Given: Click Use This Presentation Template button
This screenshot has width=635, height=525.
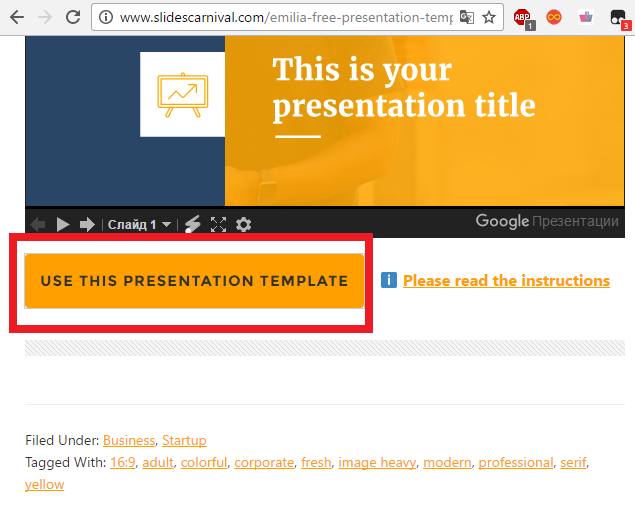Looking at the screenshot, I should click(x=194, y=281).
